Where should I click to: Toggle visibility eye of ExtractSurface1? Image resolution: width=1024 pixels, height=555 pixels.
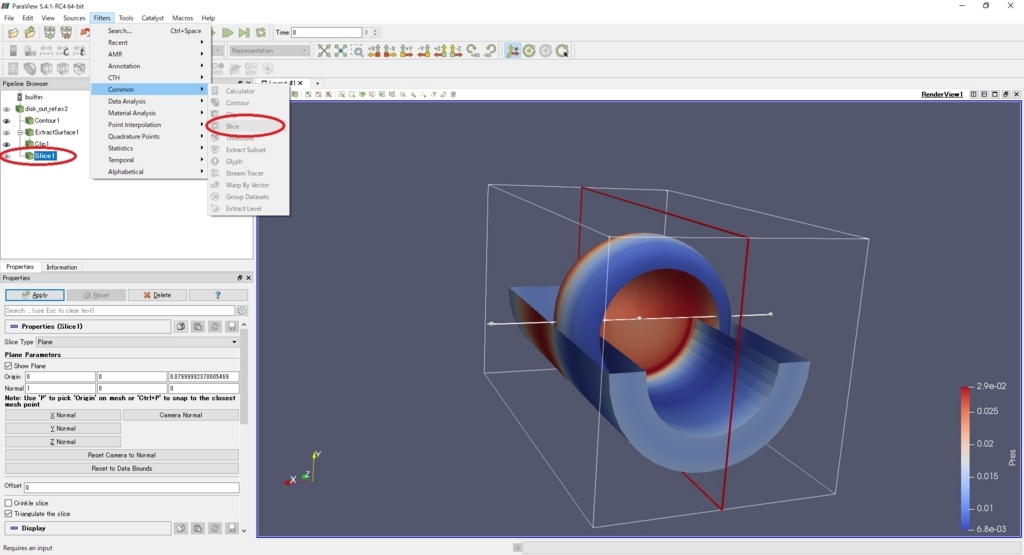pyautogui.click(x=7, y=133)
